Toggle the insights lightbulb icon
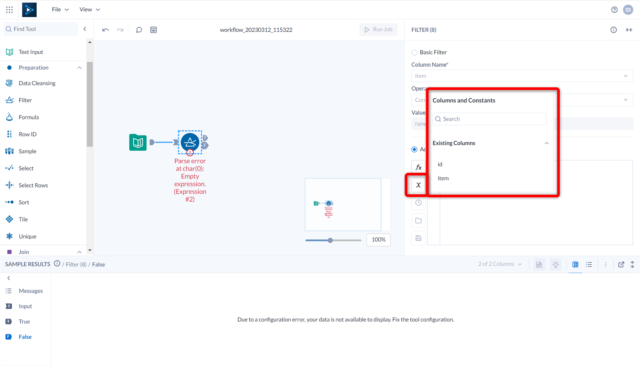Screen dimensions: 640x366 click(556, 264)
